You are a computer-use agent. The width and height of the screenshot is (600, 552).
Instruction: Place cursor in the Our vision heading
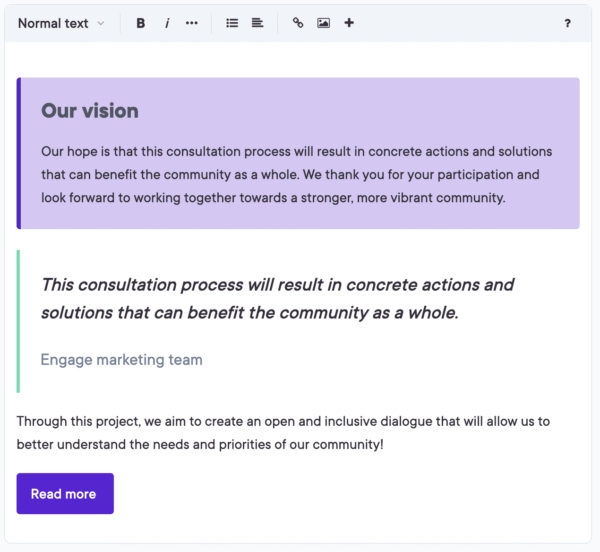click(x=90, y=111)
